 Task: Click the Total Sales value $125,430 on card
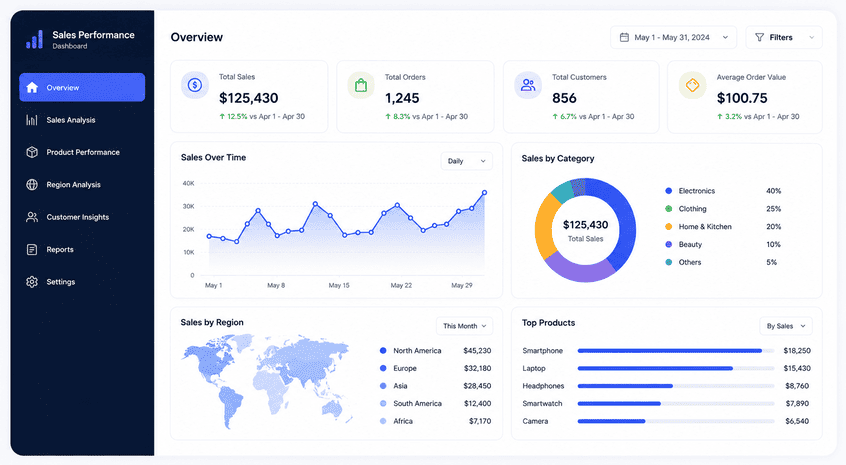(x=249, y=98)
